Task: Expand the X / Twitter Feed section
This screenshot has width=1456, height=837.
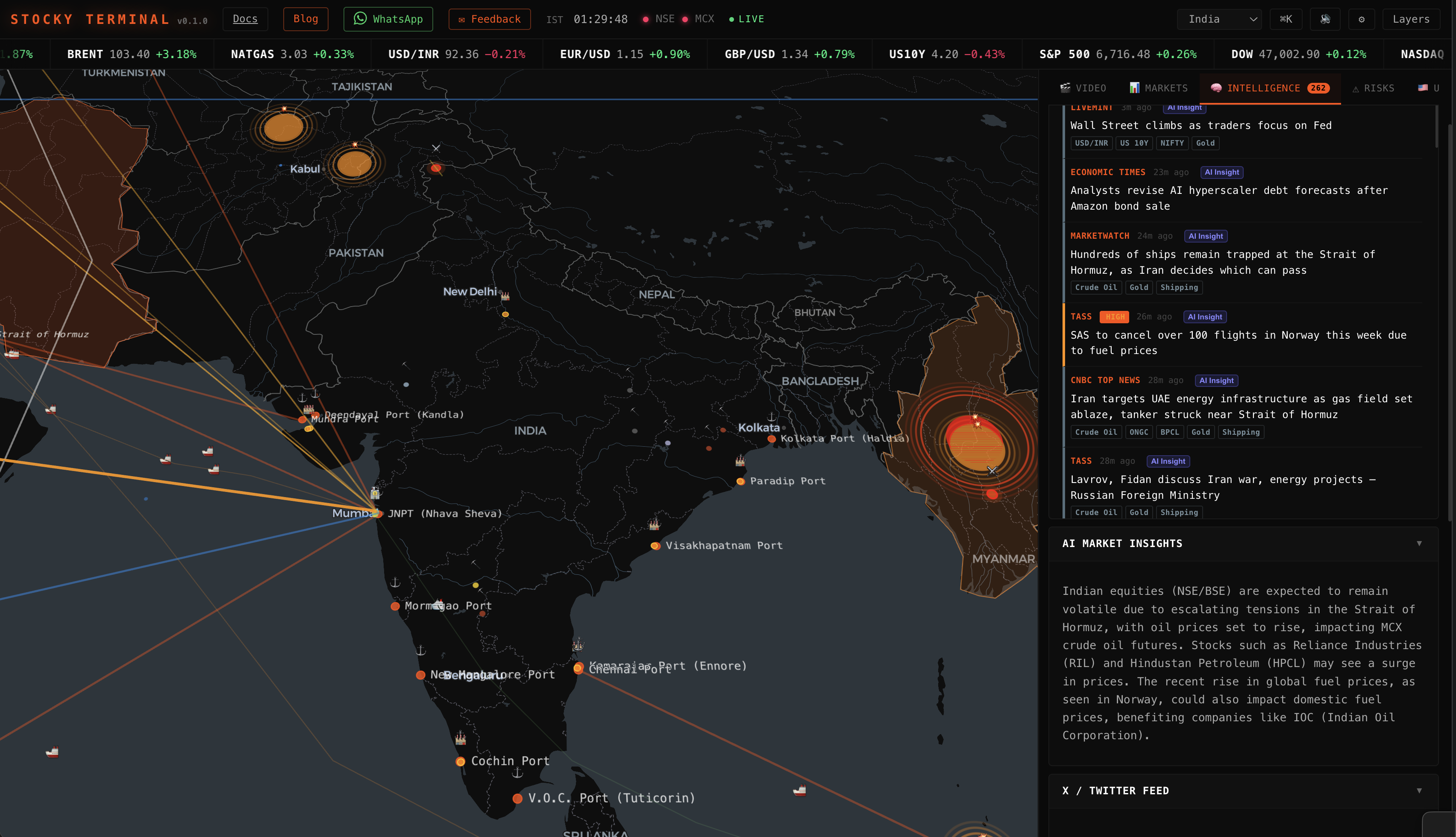Action: tap(1419, 790)
